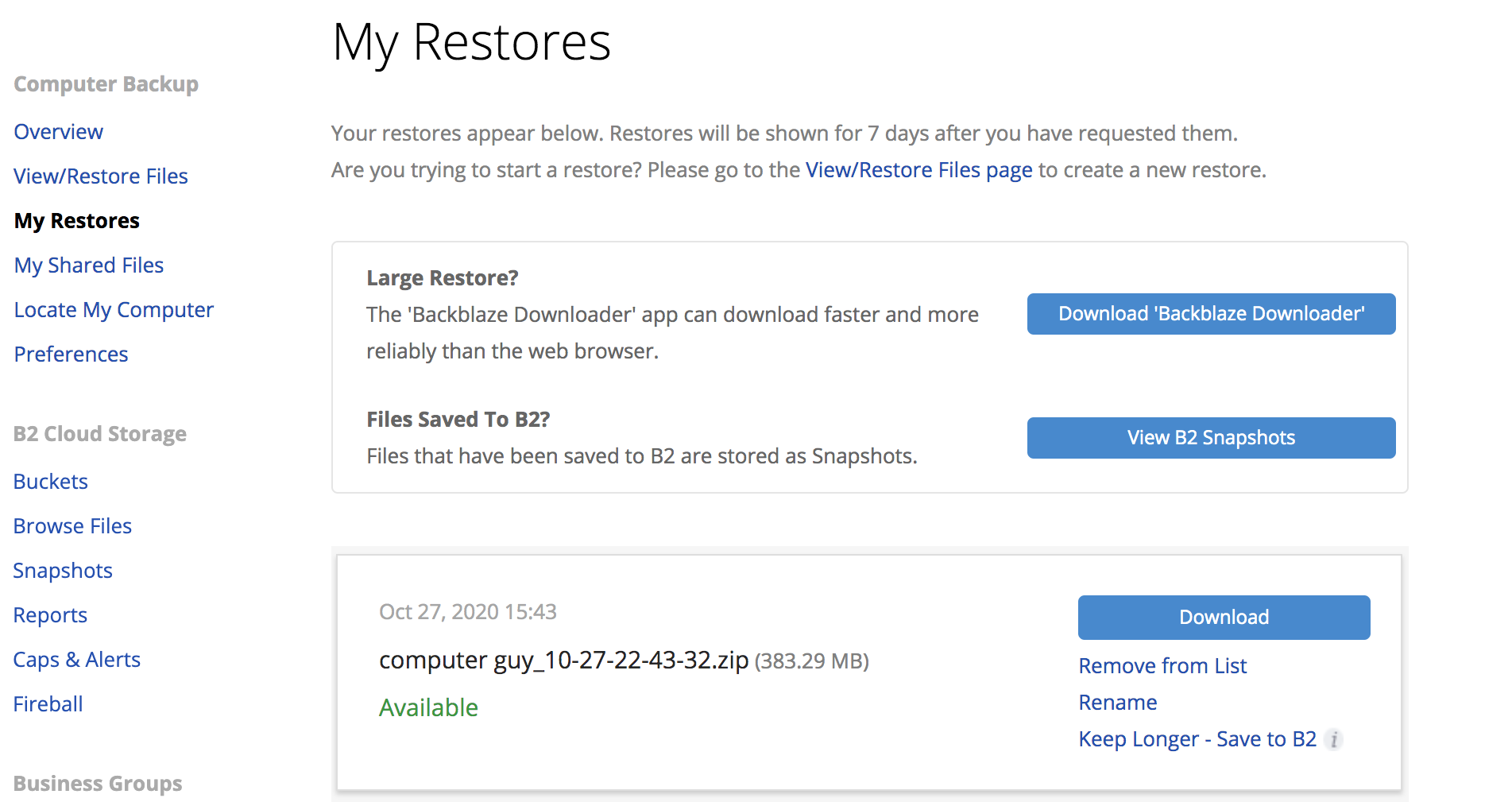Select My Restores in sidebar
Image resolution: width=1512 pixels, height=802 pixels.
pyautogui.click(x=77, y=221)
